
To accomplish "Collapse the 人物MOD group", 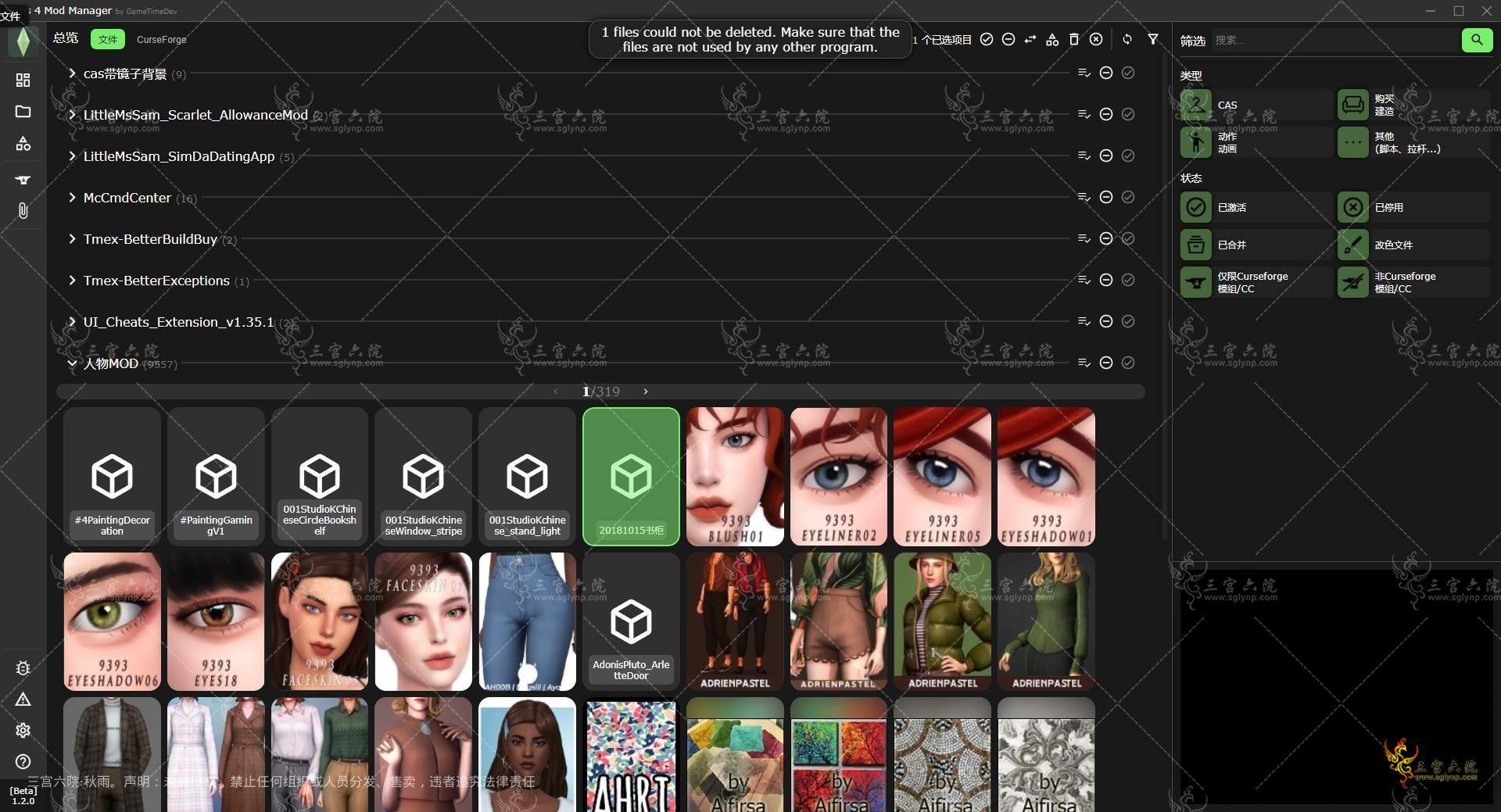I will [72, 363].
